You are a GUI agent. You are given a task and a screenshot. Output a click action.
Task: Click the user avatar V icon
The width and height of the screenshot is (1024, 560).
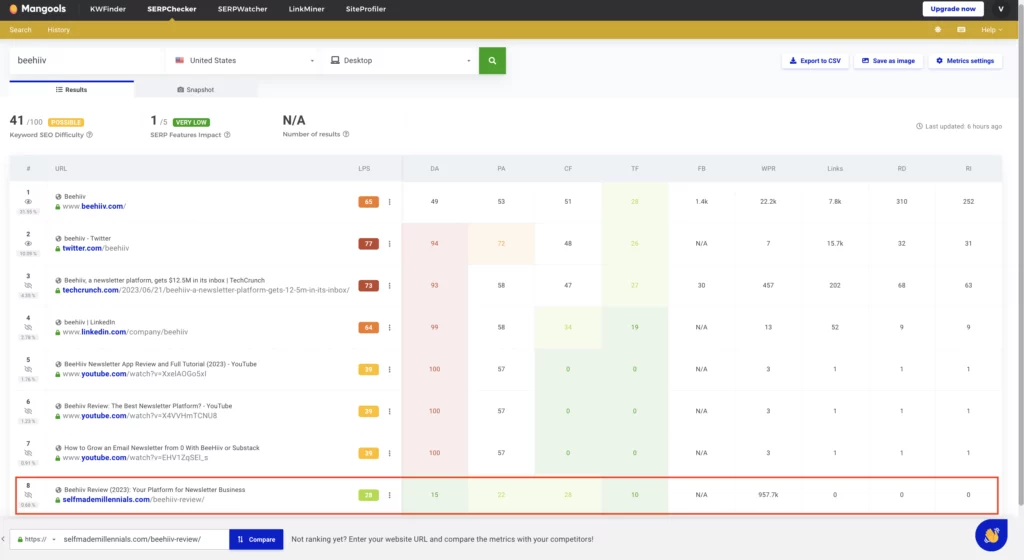(x=1001, y=9)
